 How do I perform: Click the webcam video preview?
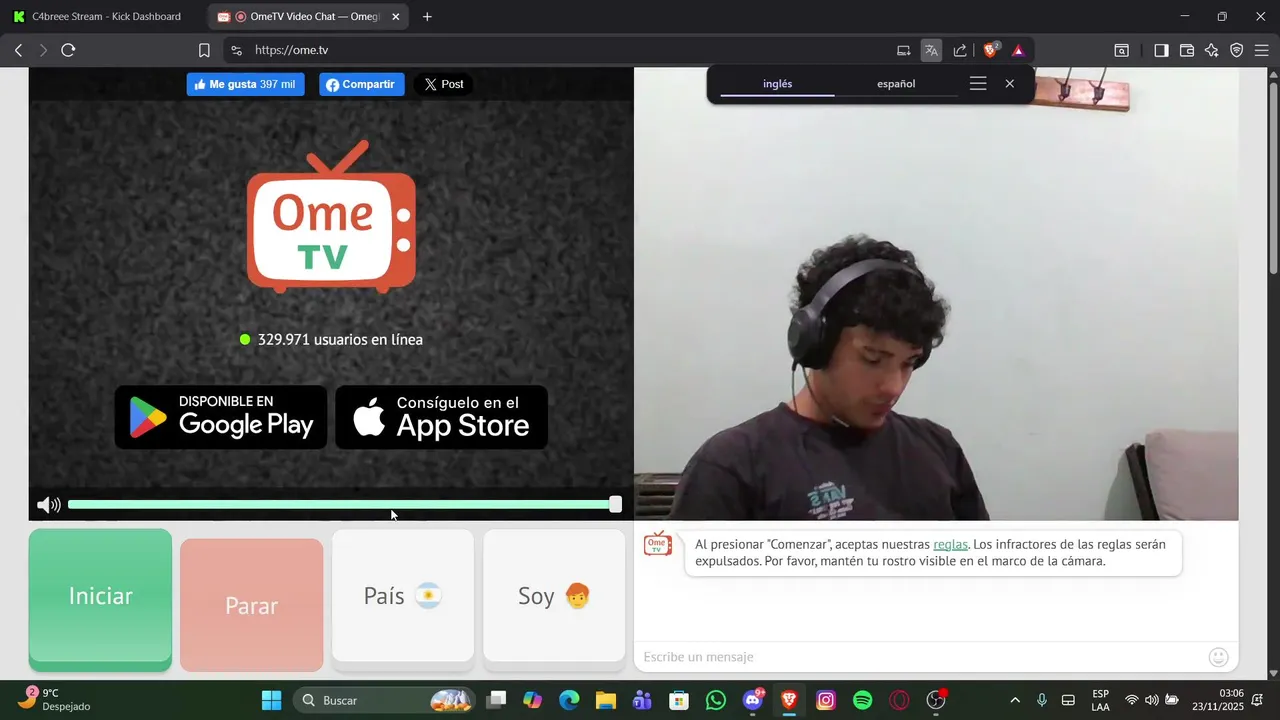click(x=936, y=294)
